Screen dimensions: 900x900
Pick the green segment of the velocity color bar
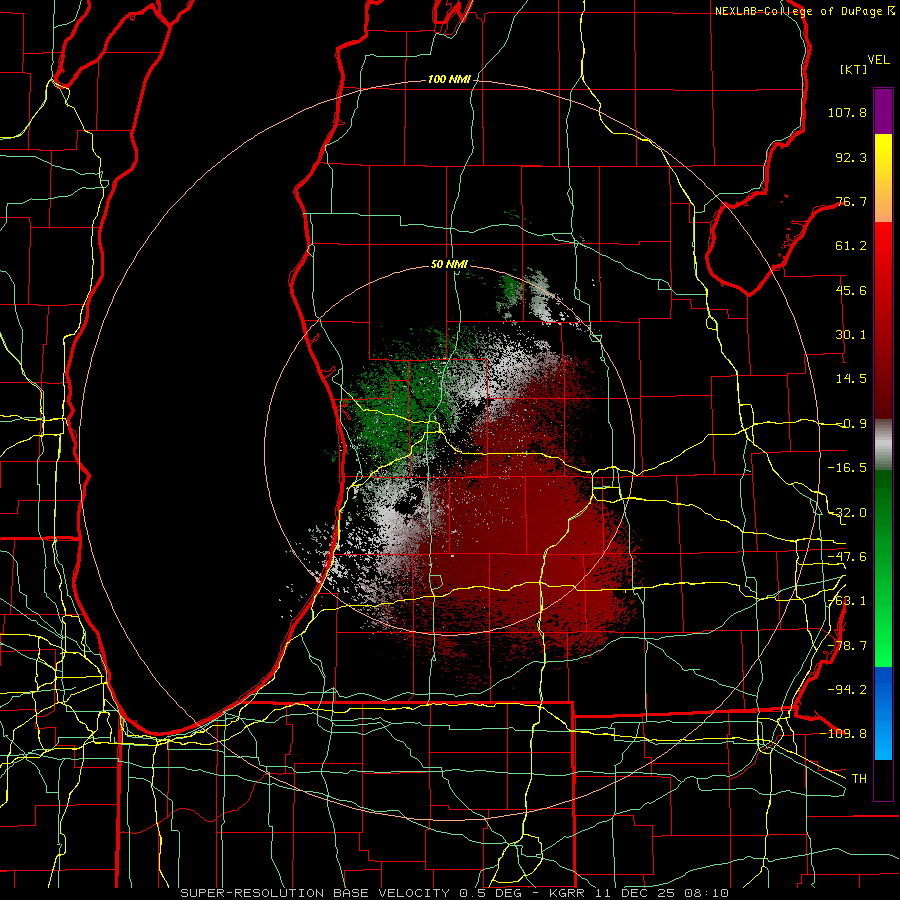click(x=883, y=568)
